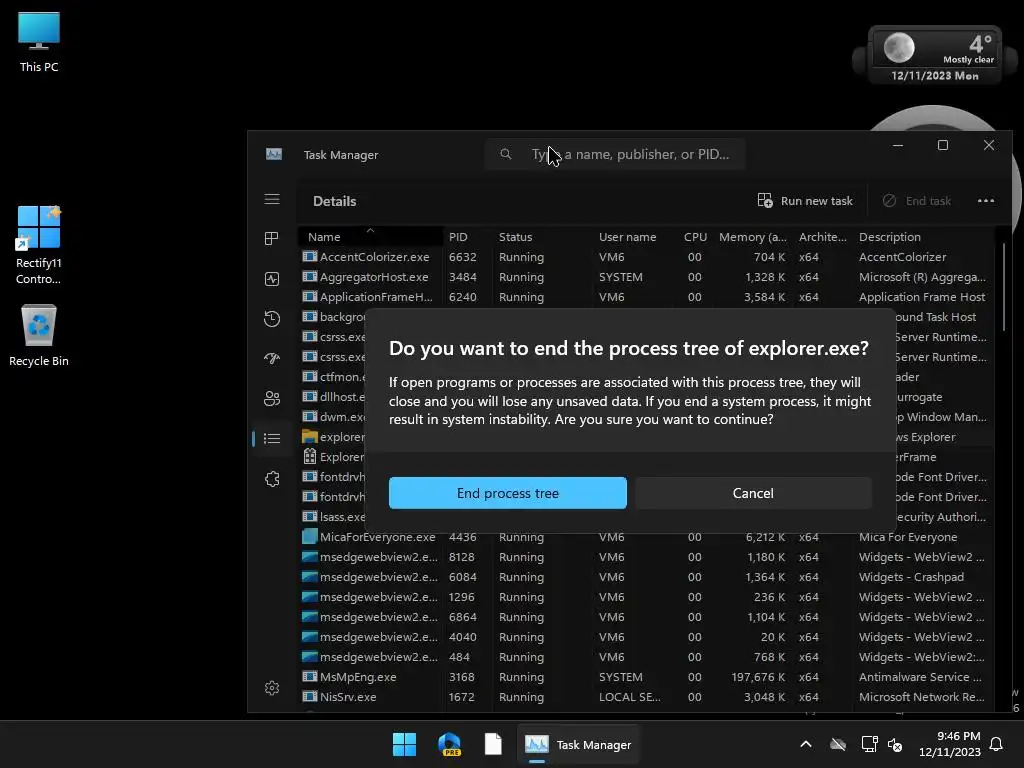
Task: Click the MsMpEng.exe process icon
Action: click(x=310, y=677)
